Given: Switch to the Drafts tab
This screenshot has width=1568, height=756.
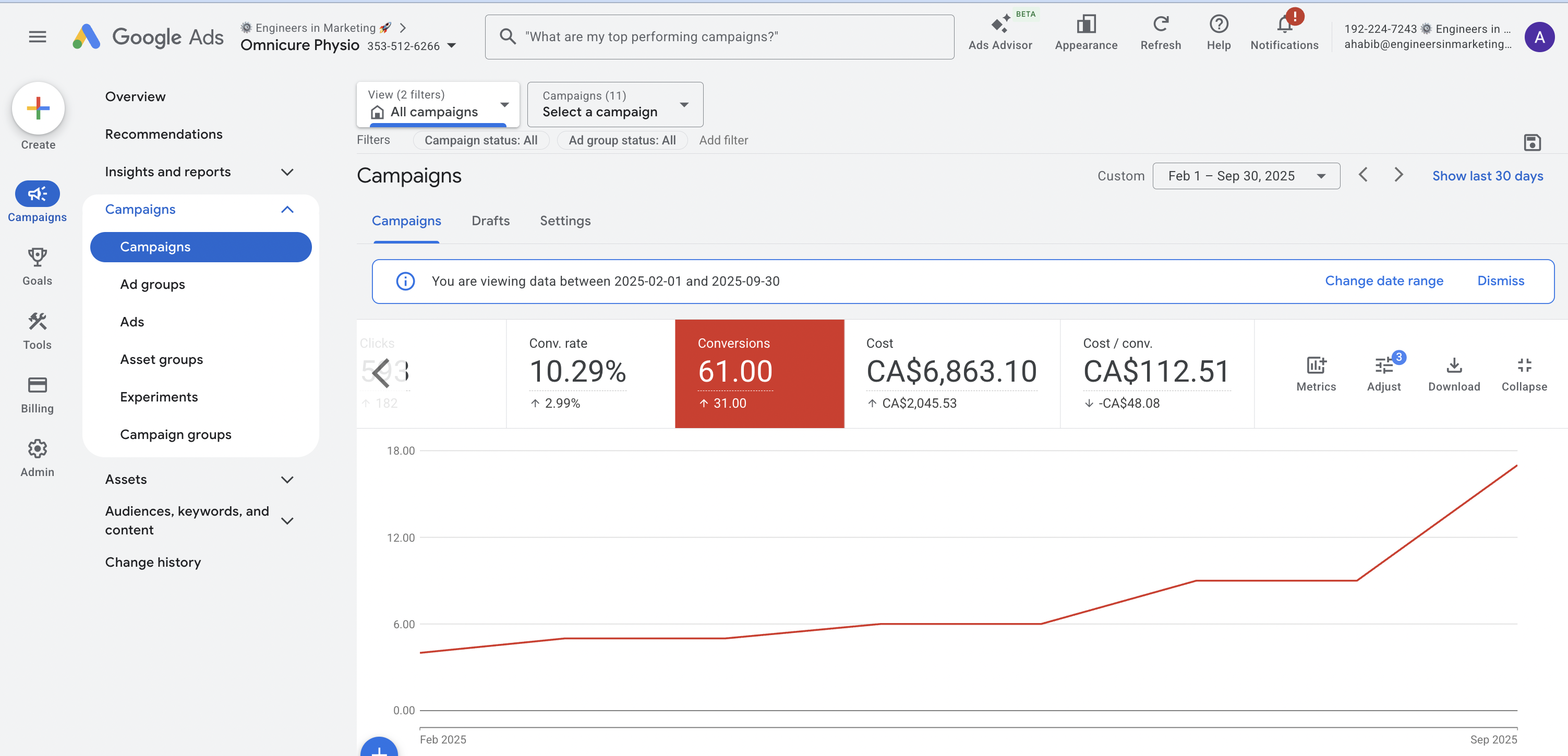Looking at the screenshot, I should (x=490, y=221).
